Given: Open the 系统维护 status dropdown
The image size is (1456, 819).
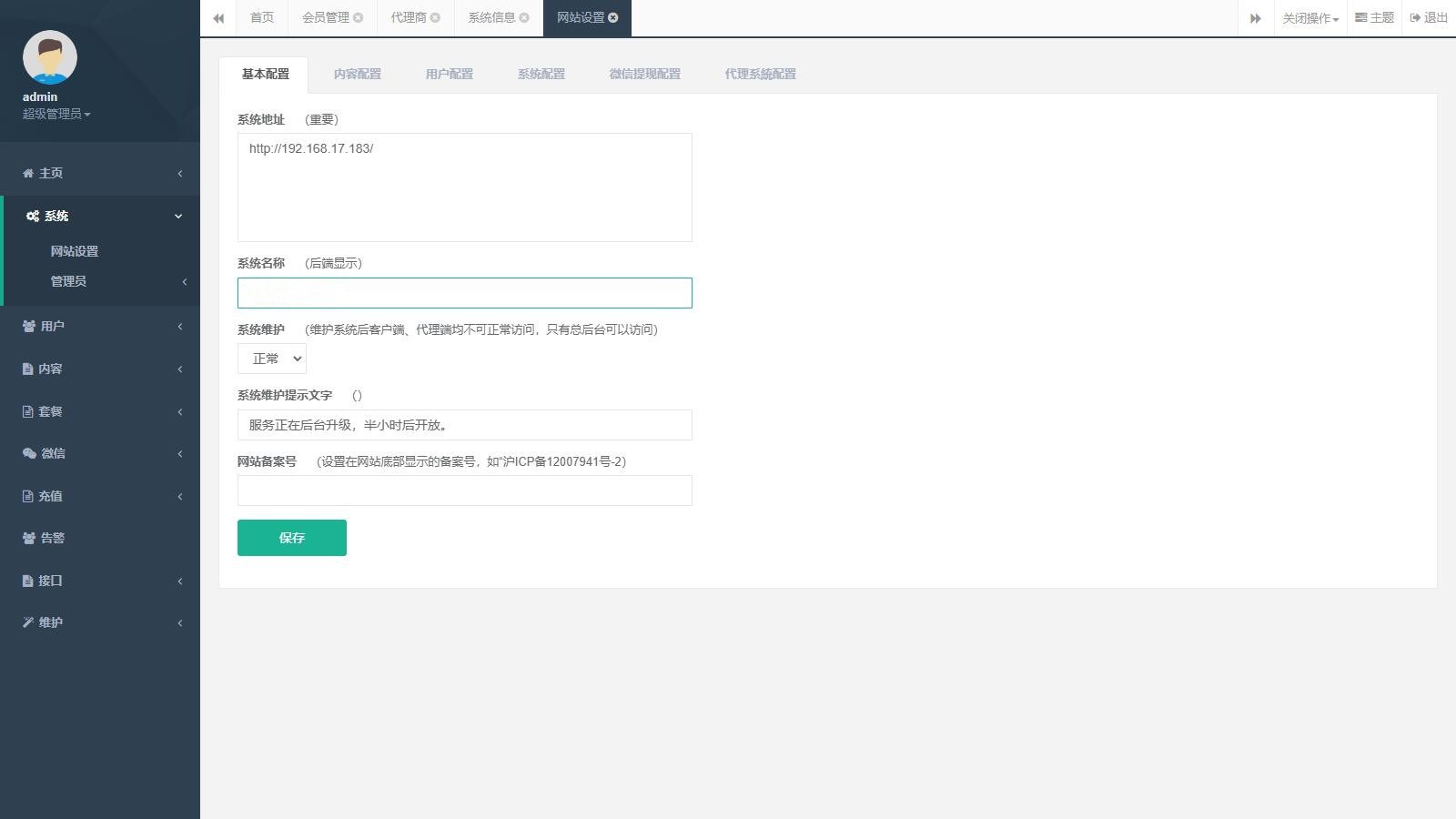Looking at the screenshot, I should (x=272, y=359).
